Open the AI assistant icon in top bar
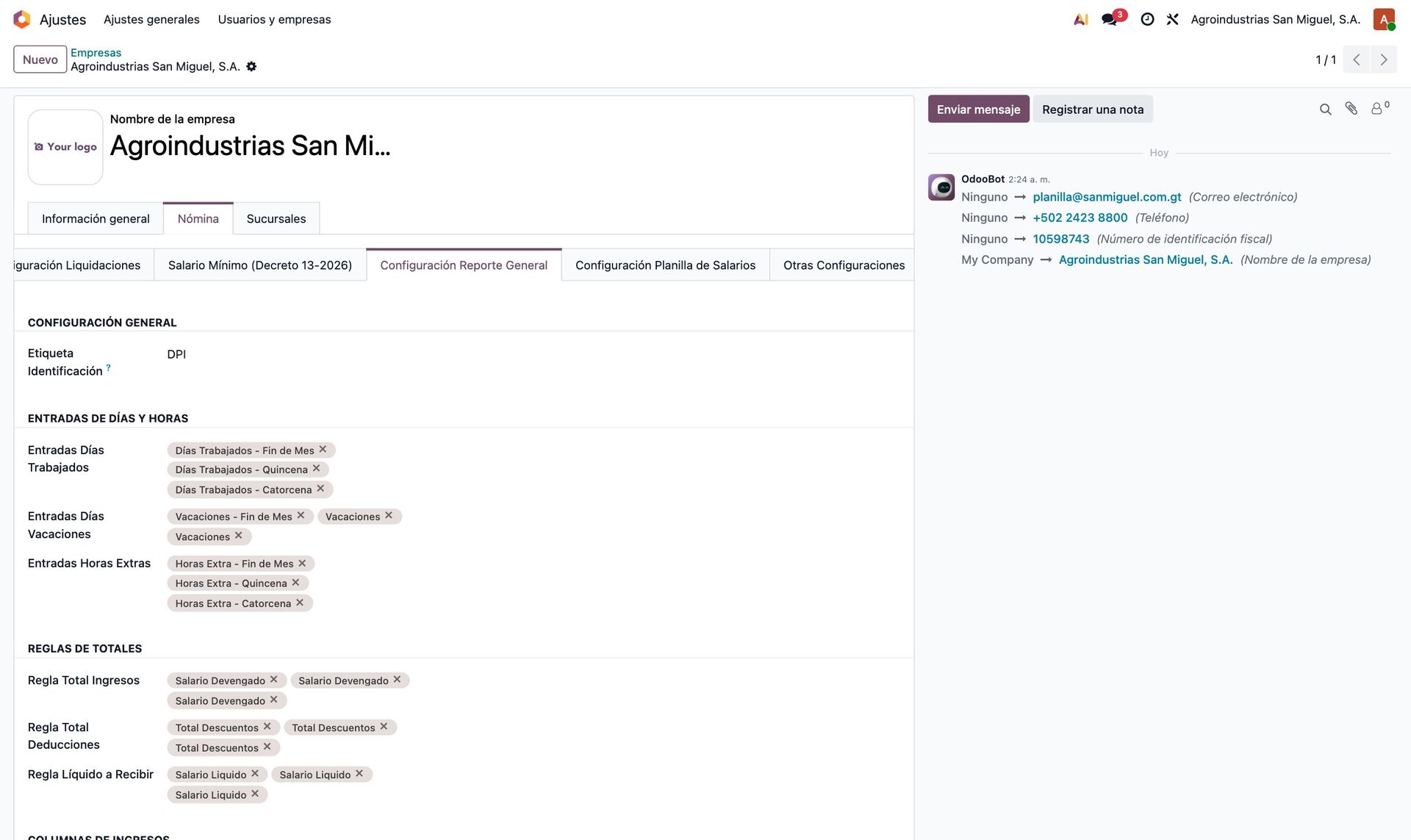The height and width of the screenshot is (840, 1411). coord(1080,19)
